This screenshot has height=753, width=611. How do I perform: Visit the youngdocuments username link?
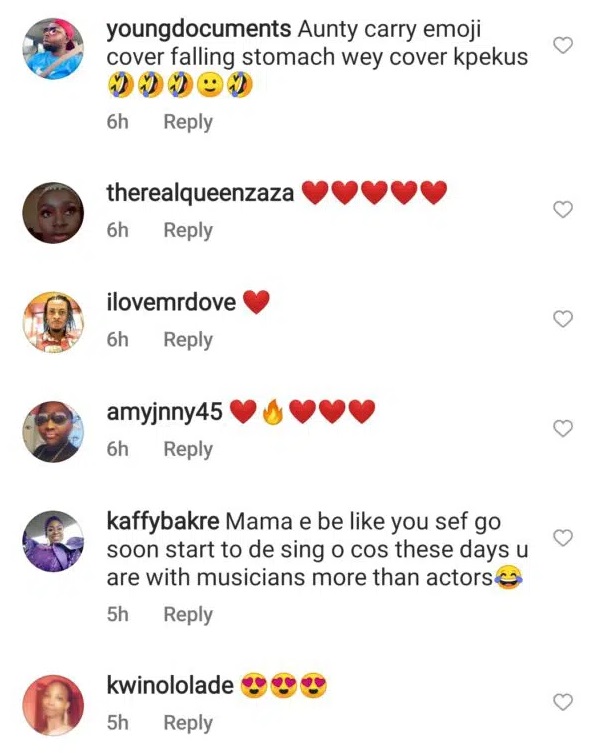pos(198,29)
